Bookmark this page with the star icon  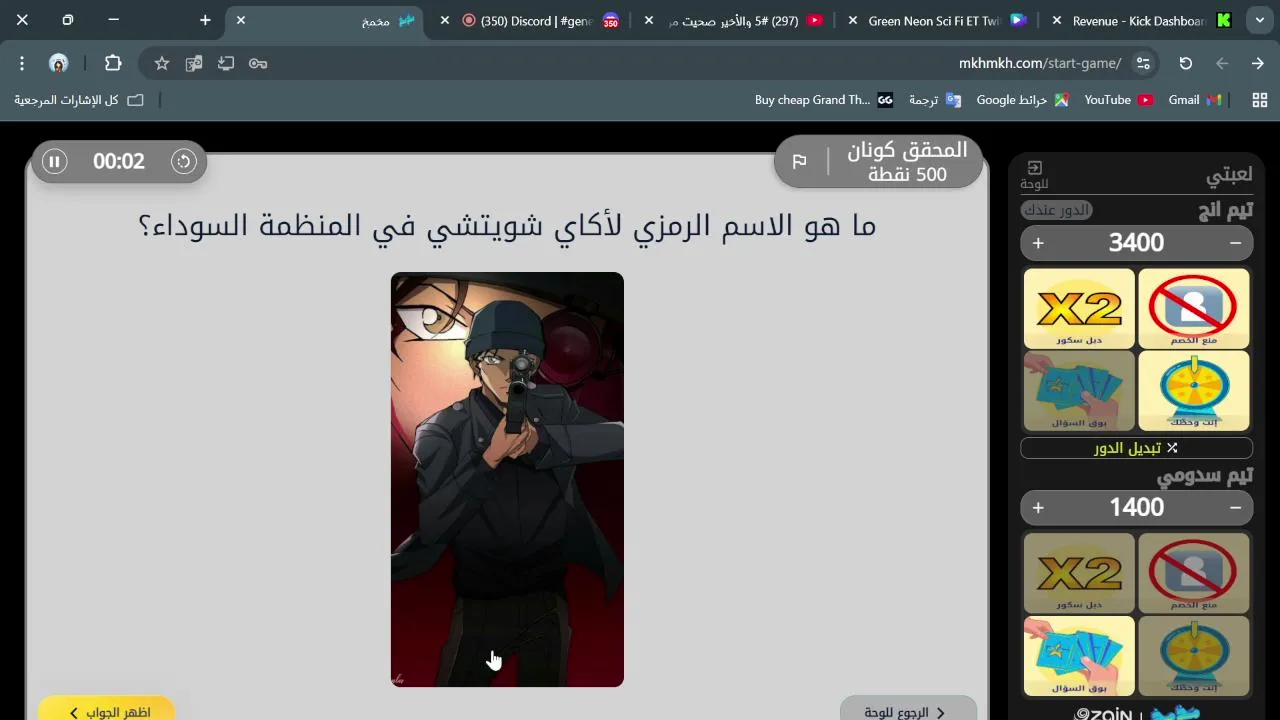[x=162, y=63]
